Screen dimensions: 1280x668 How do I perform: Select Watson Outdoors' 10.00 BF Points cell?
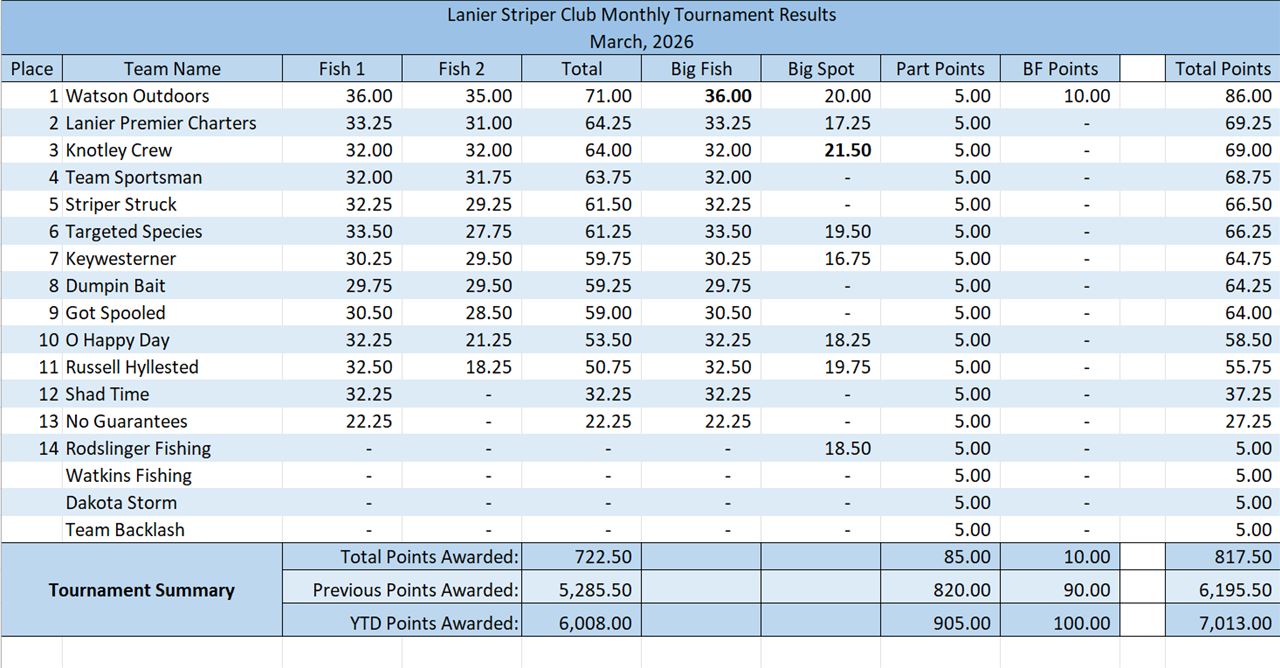coord(1086,96)
